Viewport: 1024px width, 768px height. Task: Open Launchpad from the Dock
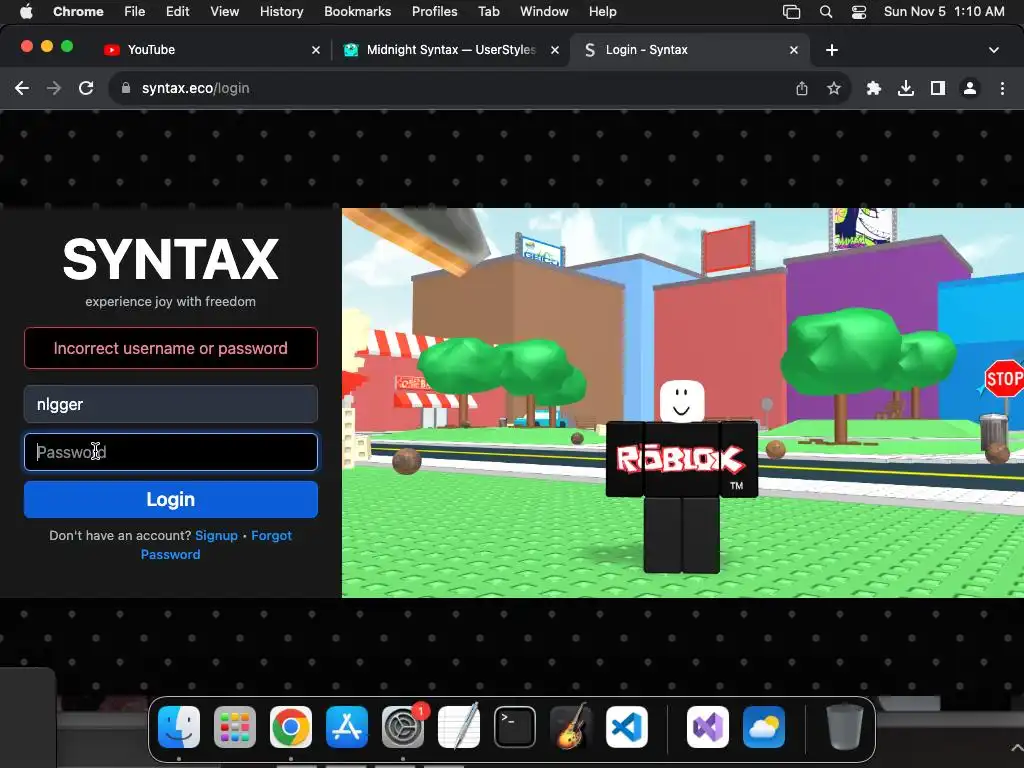point(235,727)
